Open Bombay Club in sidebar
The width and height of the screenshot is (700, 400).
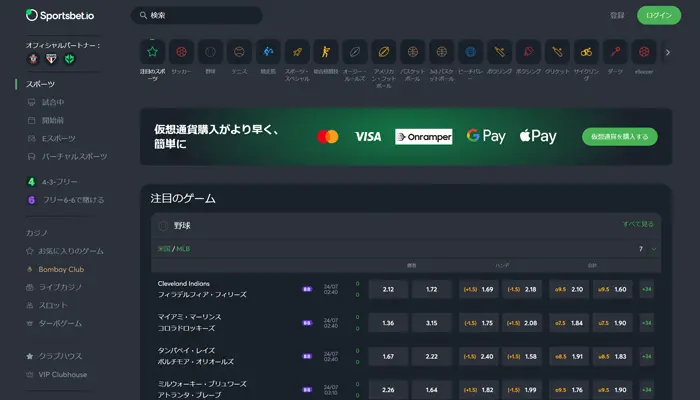[x=55, y=269]
